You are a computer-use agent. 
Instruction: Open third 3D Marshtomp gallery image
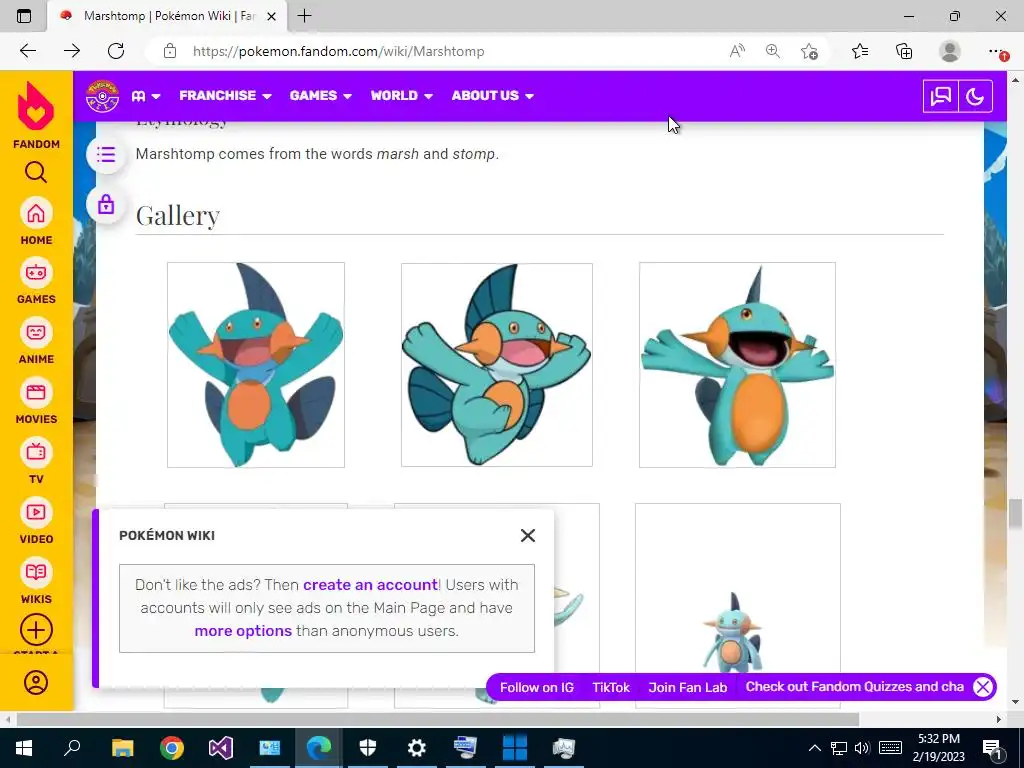click(737, 365)
